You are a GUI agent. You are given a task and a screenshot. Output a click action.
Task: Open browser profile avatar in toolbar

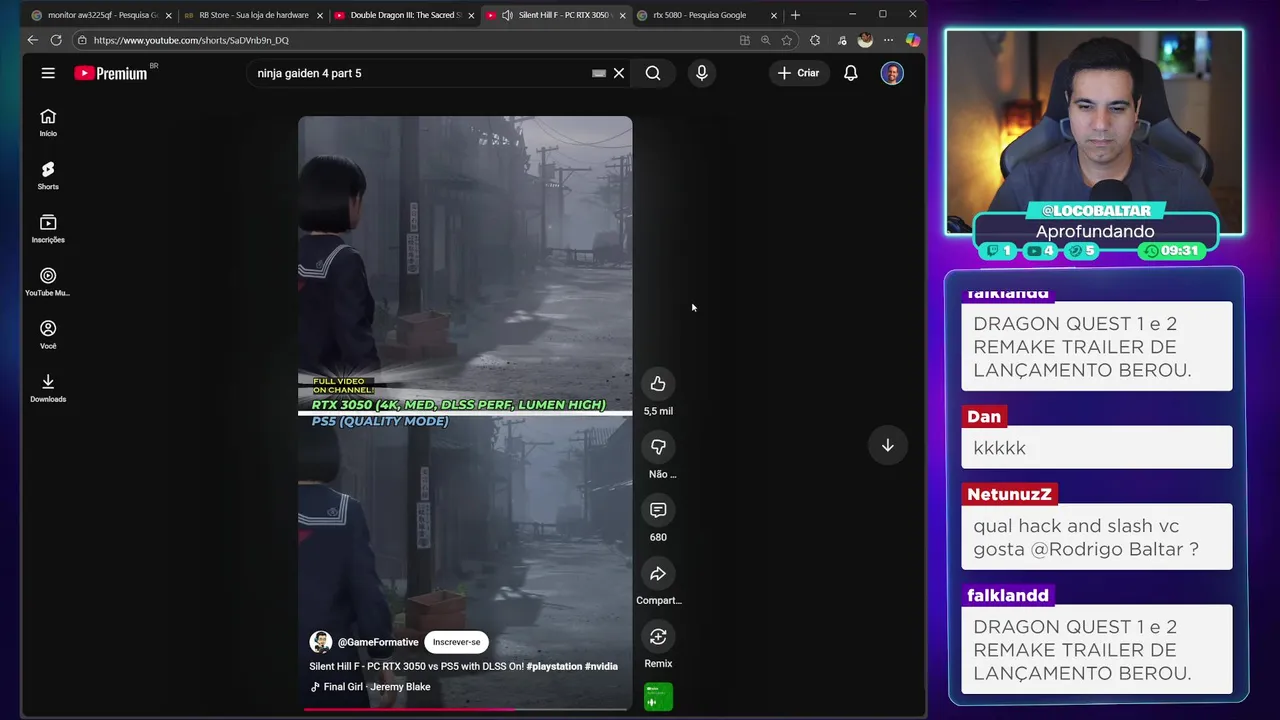[x=865, y=40]
